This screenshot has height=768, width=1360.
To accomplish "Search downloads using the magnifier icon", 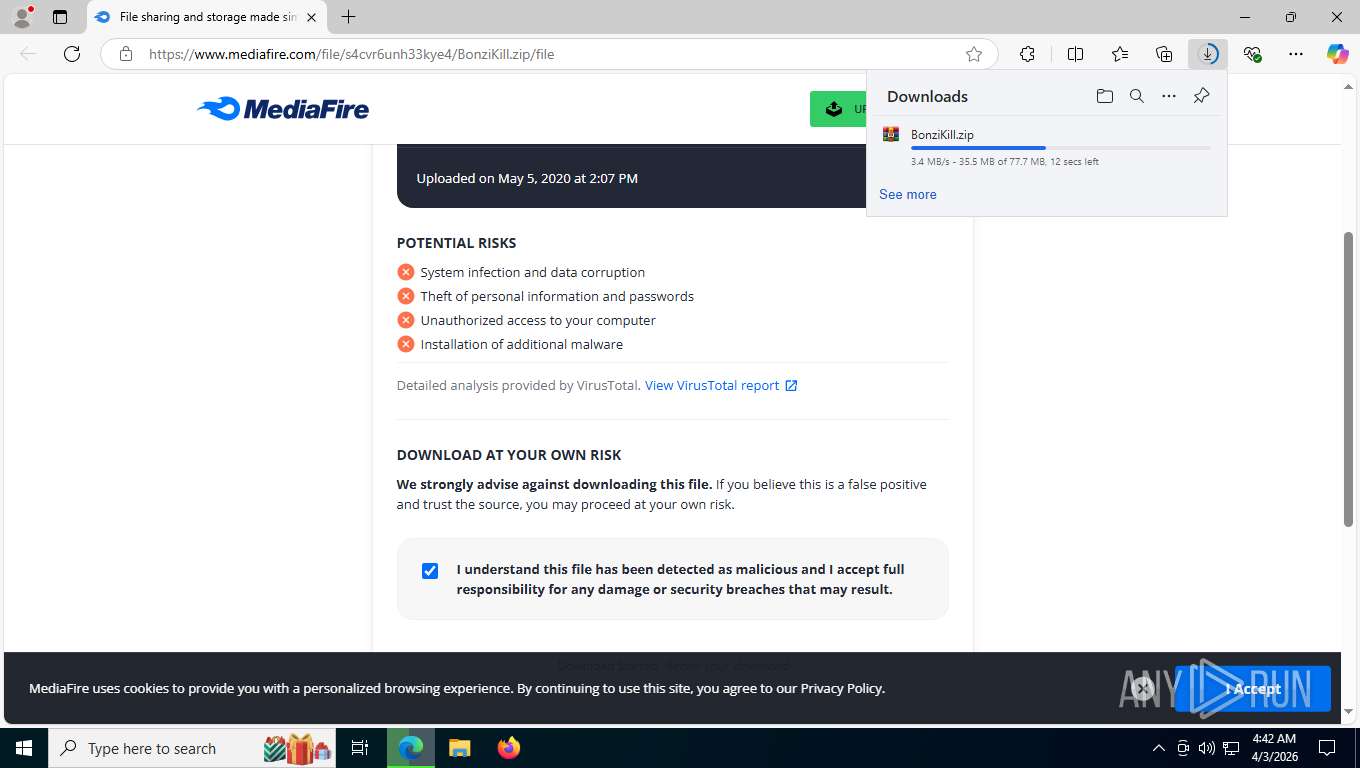I will click(x=1136, y=96).
